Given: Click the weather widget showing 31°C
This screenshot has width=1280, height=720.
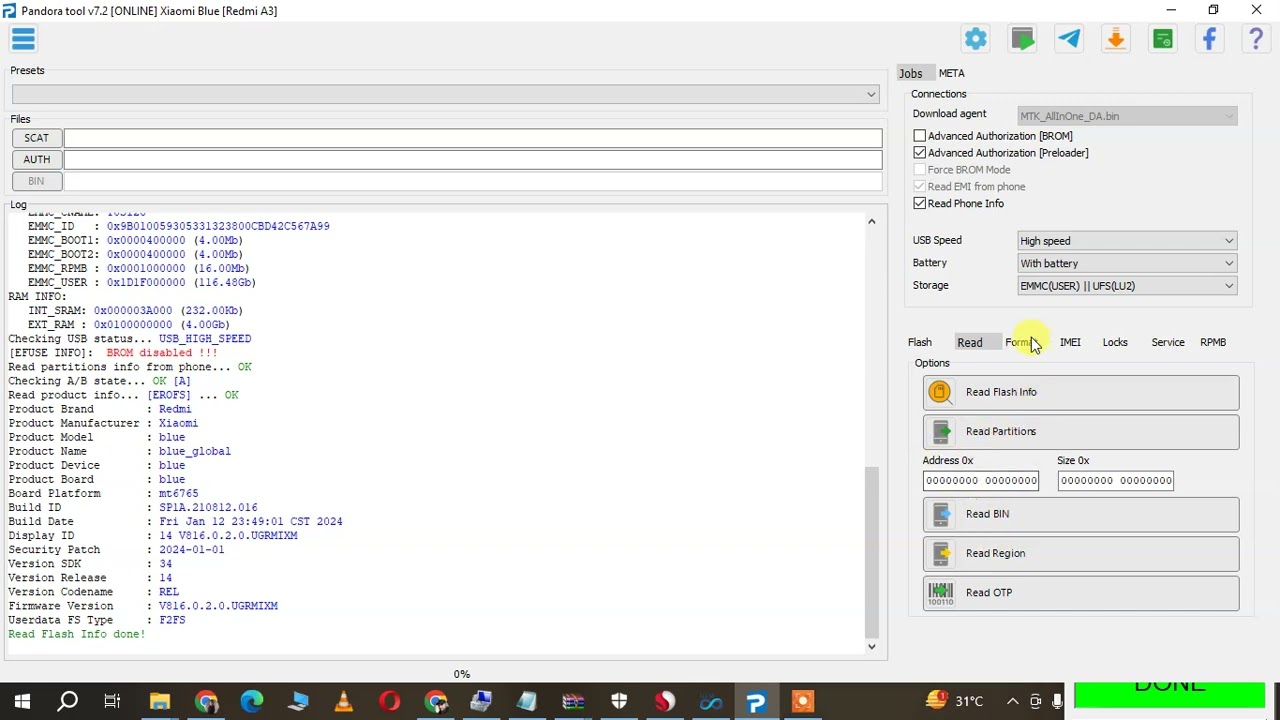Looking at the screenshot, I should click(955, 701).
